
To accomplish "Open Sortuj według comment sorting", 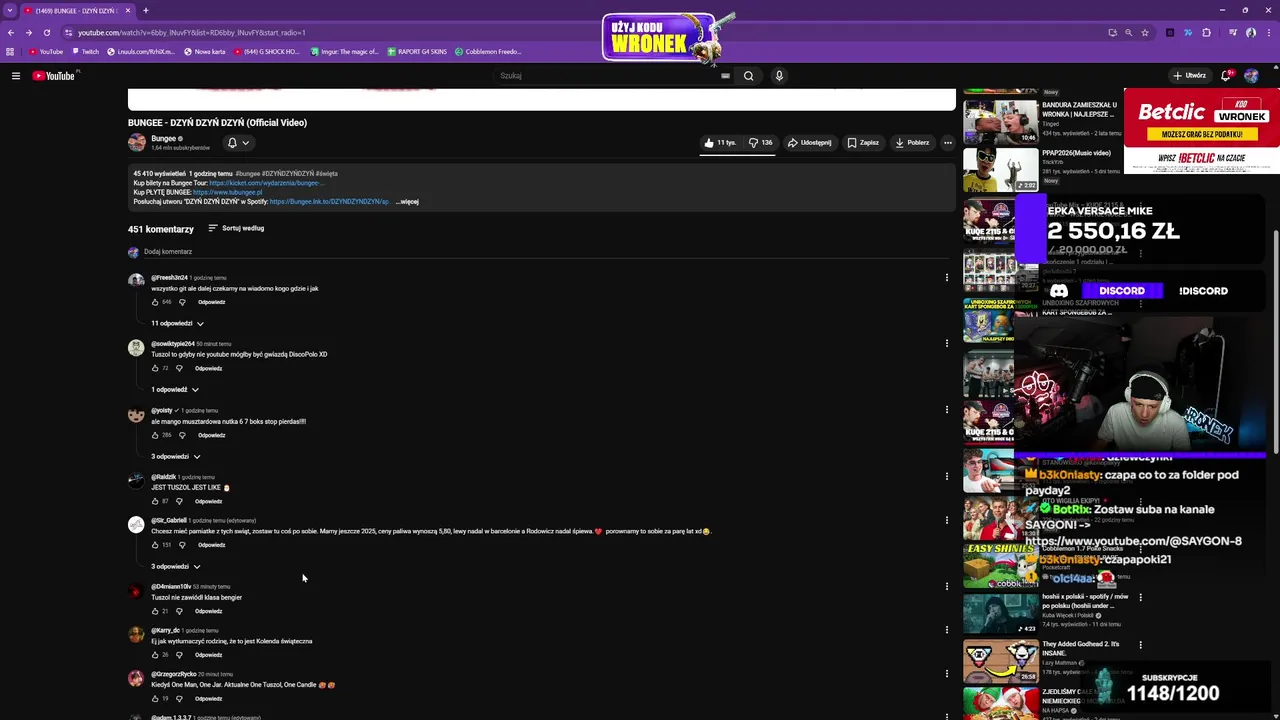I will [x=236, y=229].
